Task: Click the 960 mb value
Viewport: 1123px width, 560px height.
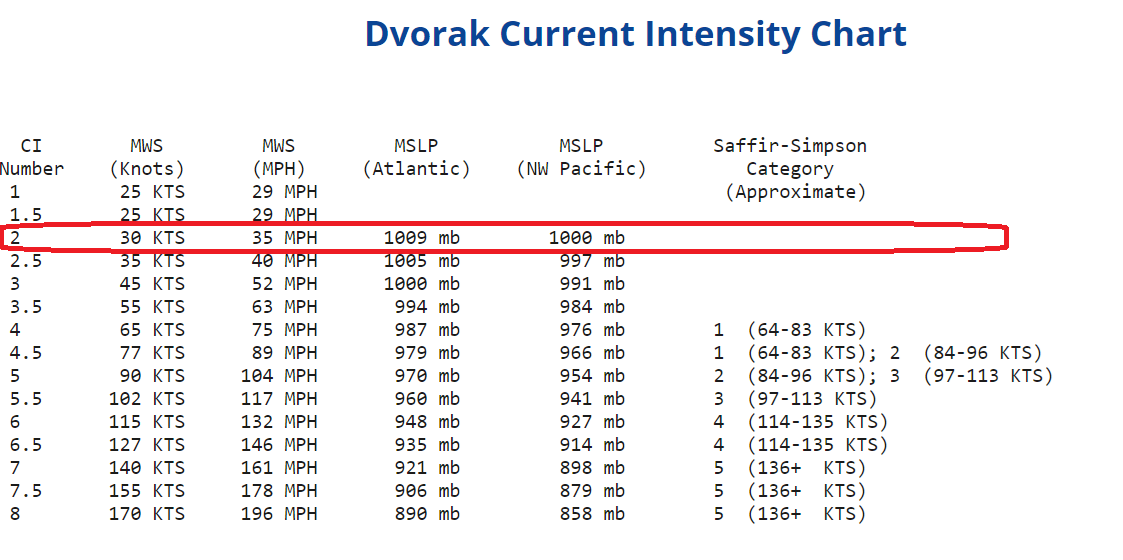Action: [427, 399]
